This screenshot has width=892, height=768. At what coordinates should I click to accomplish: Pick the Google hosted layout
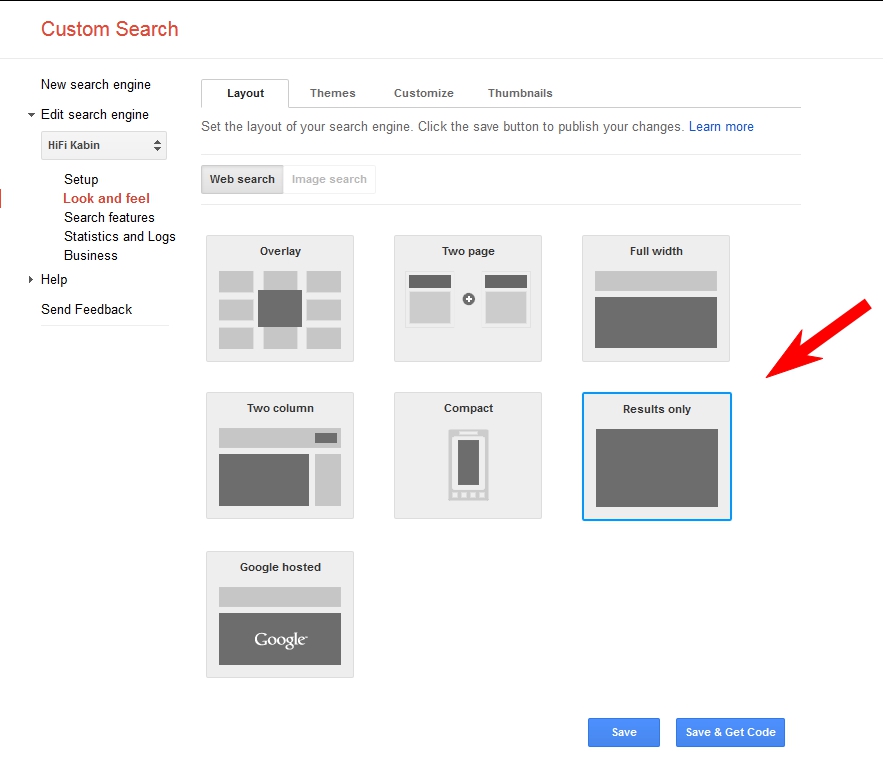point(279,614)
